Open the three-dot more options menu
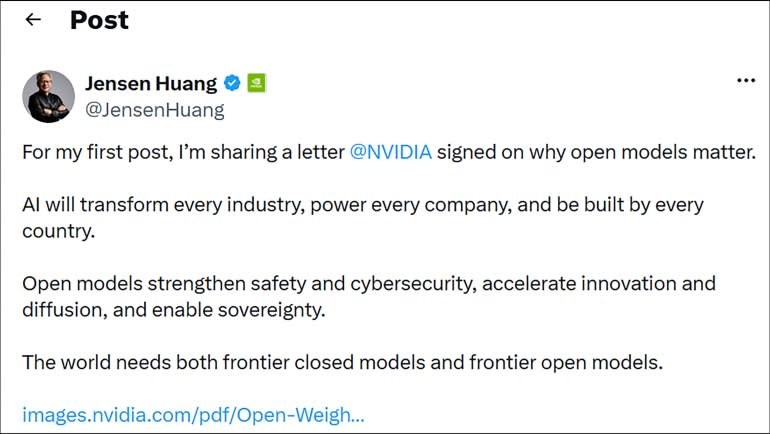770x434 pixels. [745, 81]
